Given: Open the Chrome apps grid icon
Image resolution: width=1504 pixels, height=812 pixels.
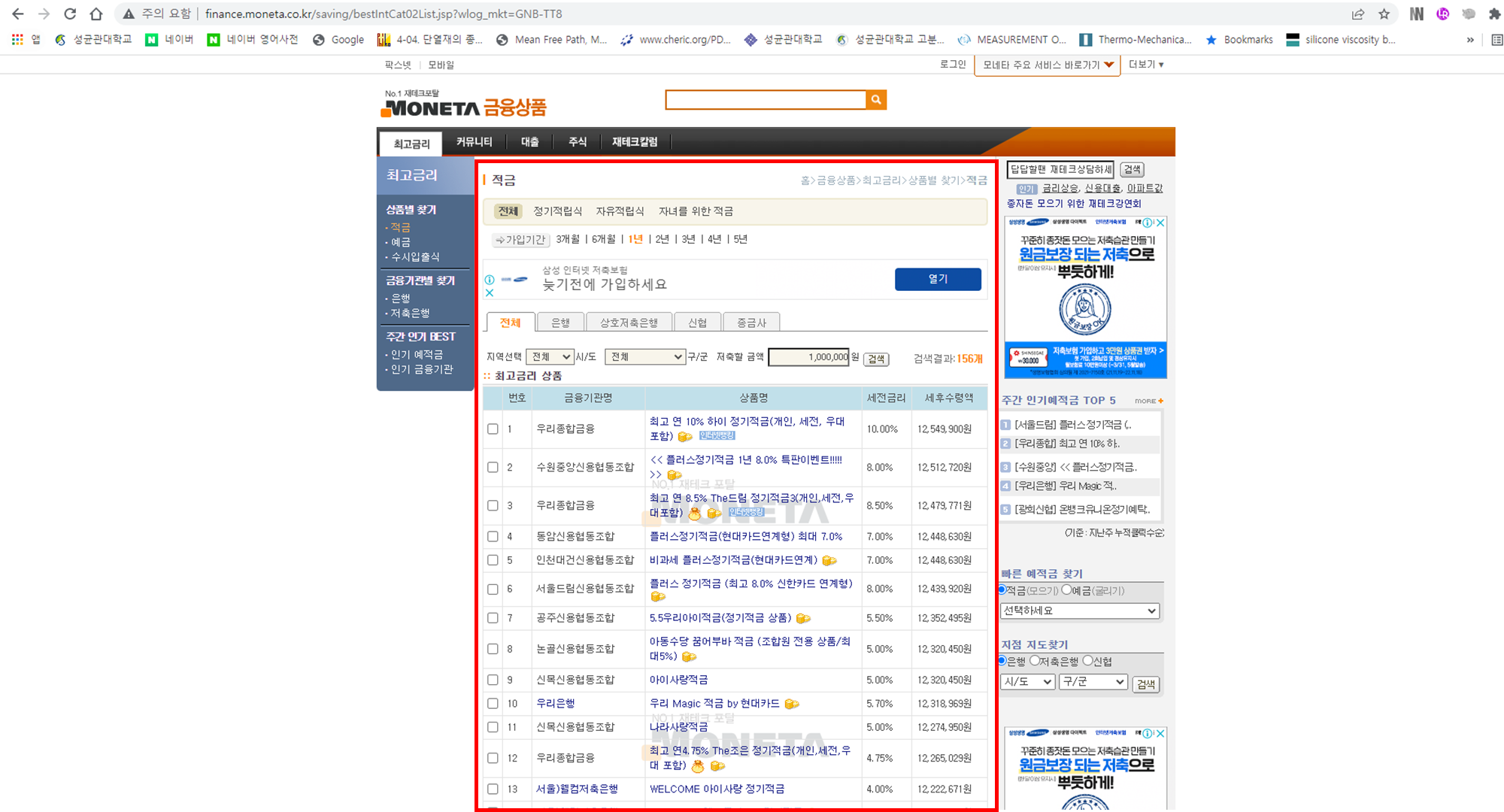Looking at the screenshot, I should click(17, 40).
